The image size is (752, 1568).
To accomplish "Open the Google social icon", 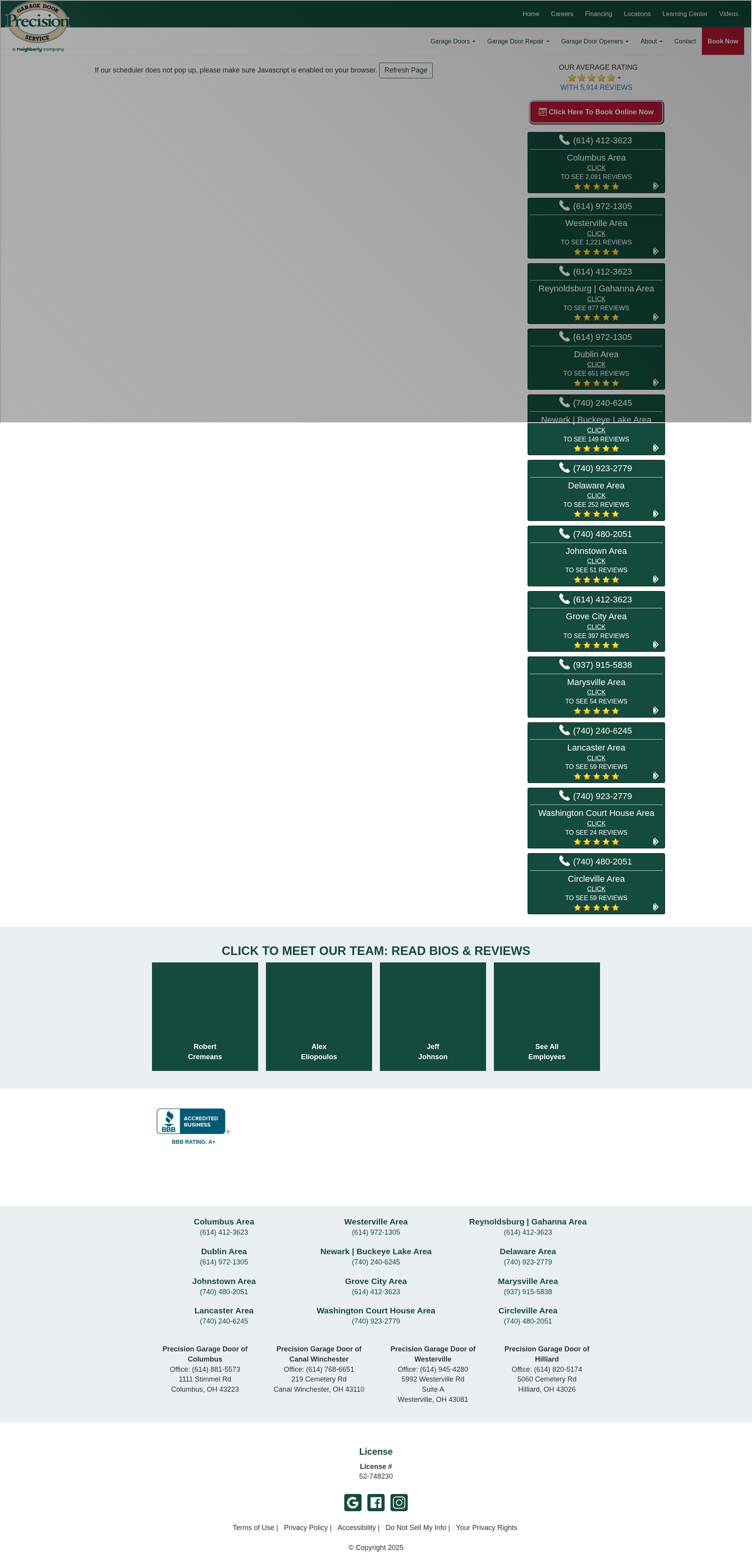I will pyautogui.click(x=353, y=1502).
